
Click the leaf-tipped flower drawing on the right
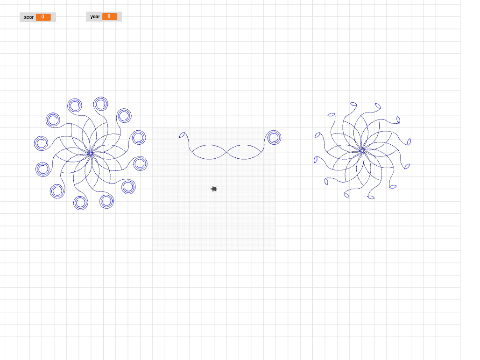click(362, 151)
